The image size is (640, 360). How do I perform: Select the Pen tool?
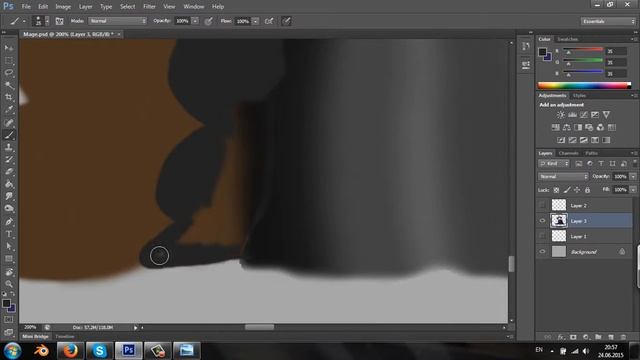[x=9, y=222]
